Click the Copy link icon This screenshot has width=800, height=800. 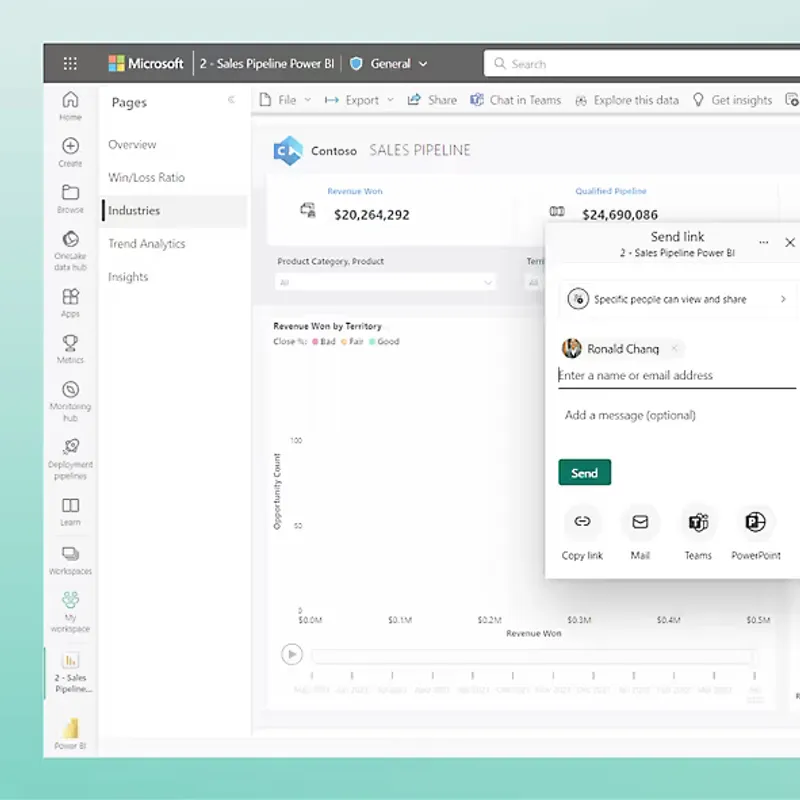point(582,521)
